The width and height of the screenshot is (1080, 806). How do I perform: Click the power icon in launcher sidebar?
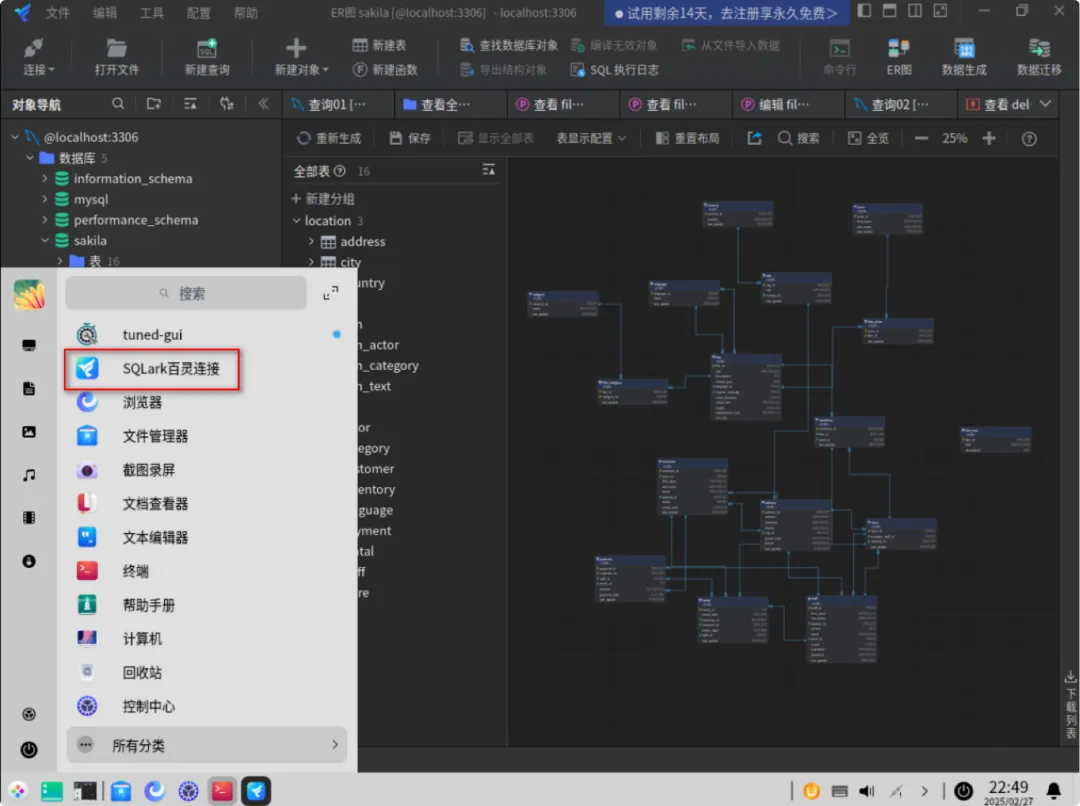tap(29, 750)
